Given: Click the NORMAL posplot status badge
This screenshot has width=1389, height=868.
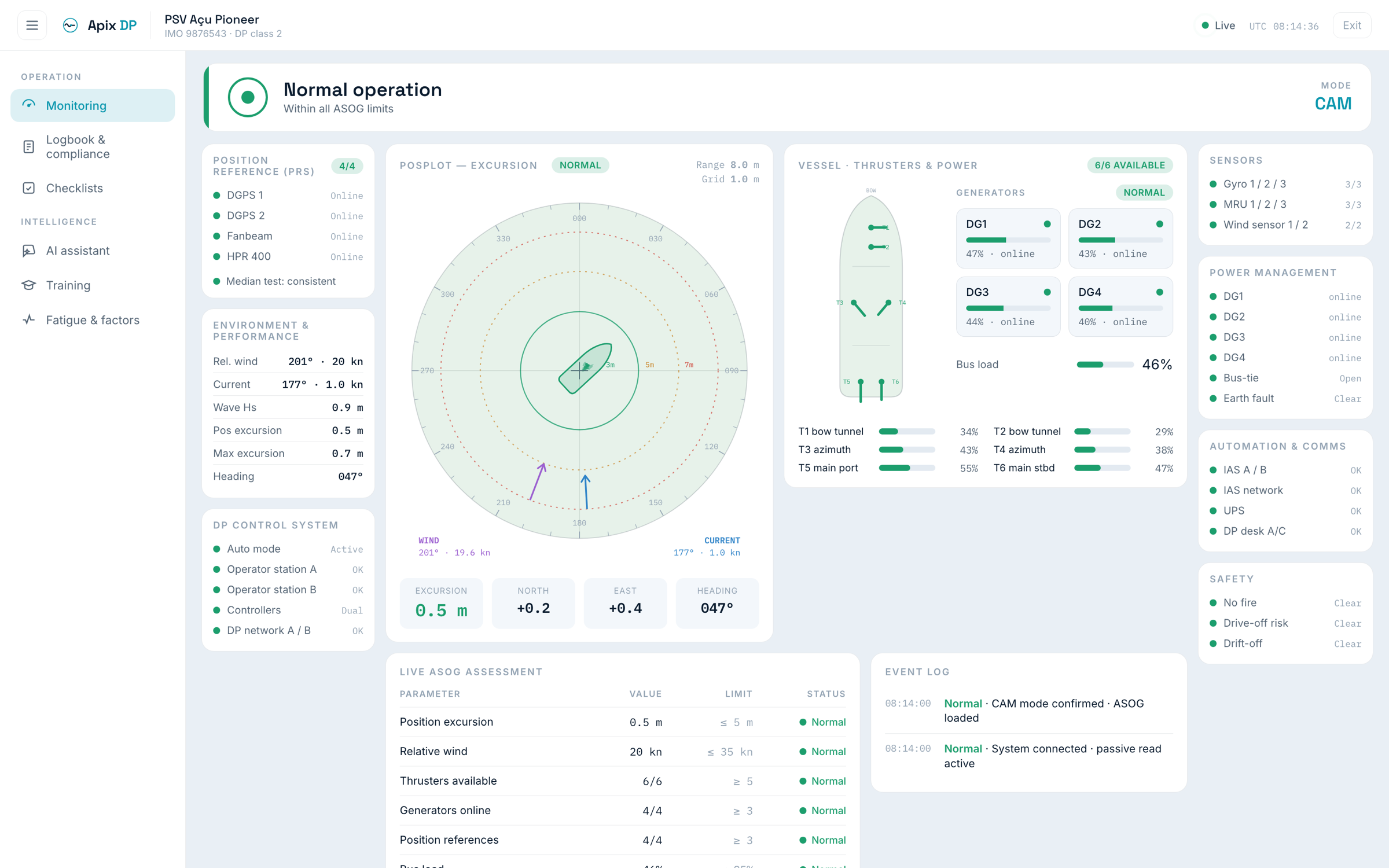Looking at the screenshot, I should tap(580, 165).
